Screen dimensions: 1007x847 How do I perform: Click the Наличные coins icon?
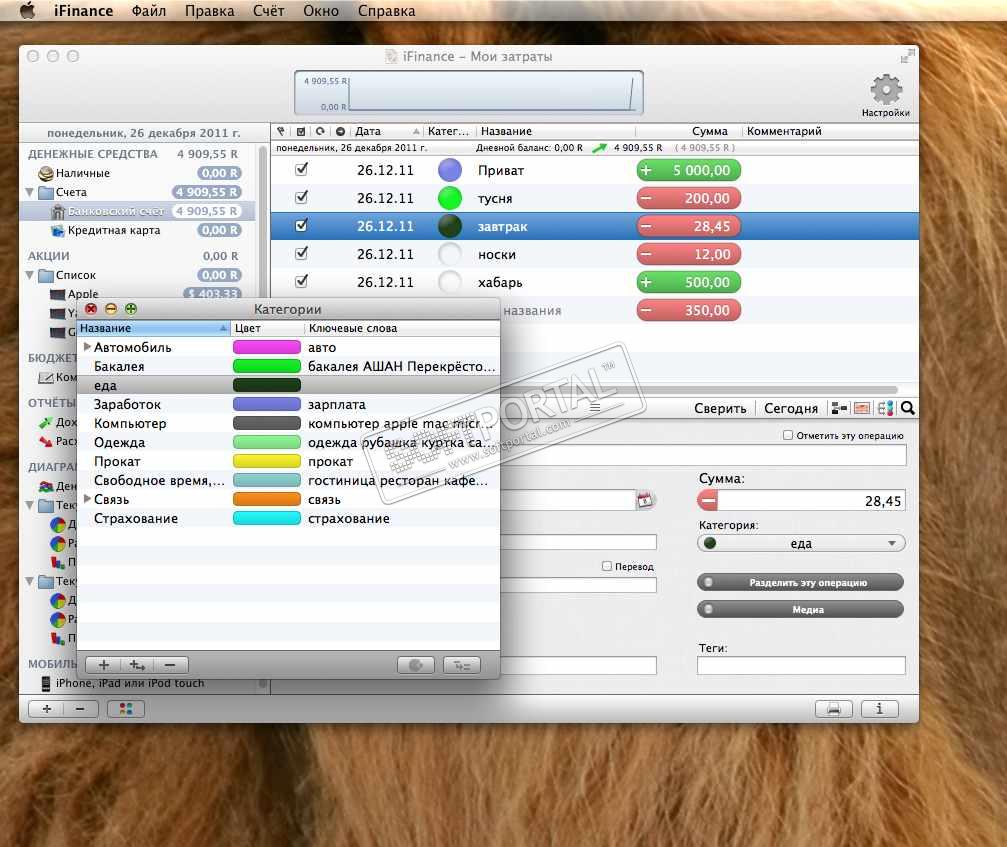point(46,173)
